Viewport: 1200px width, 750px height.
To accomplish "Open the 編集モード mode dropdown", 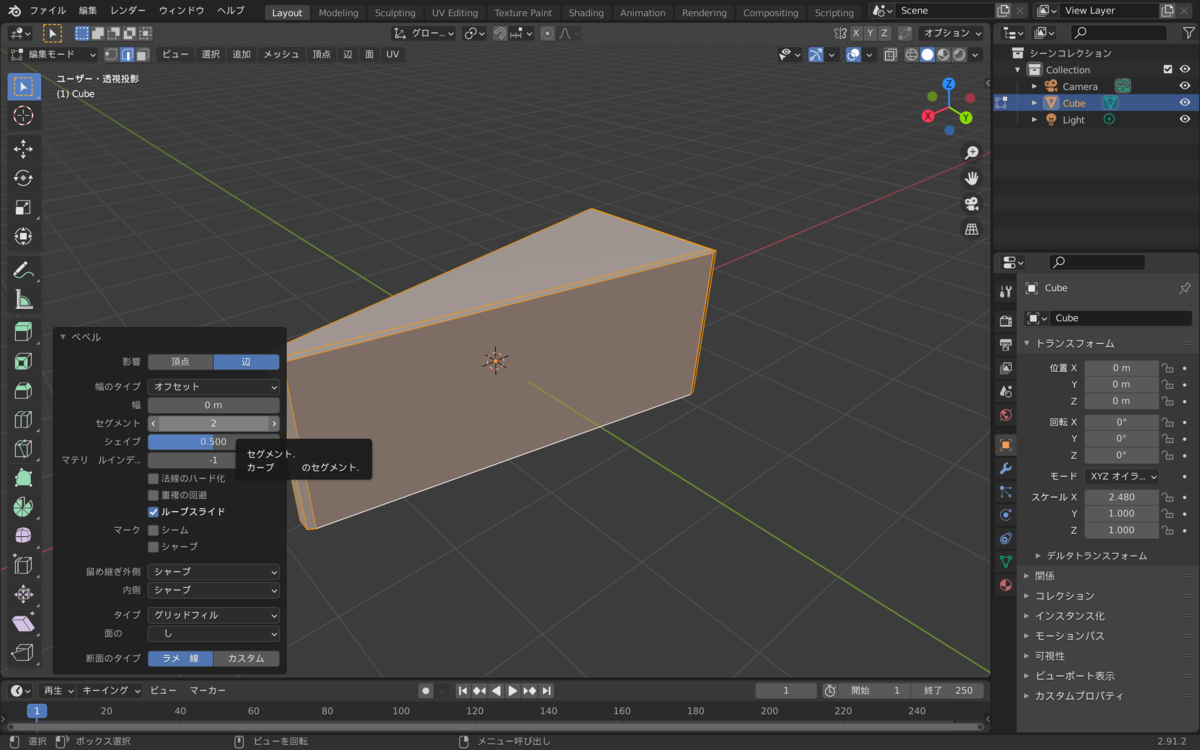I will 54,54.
